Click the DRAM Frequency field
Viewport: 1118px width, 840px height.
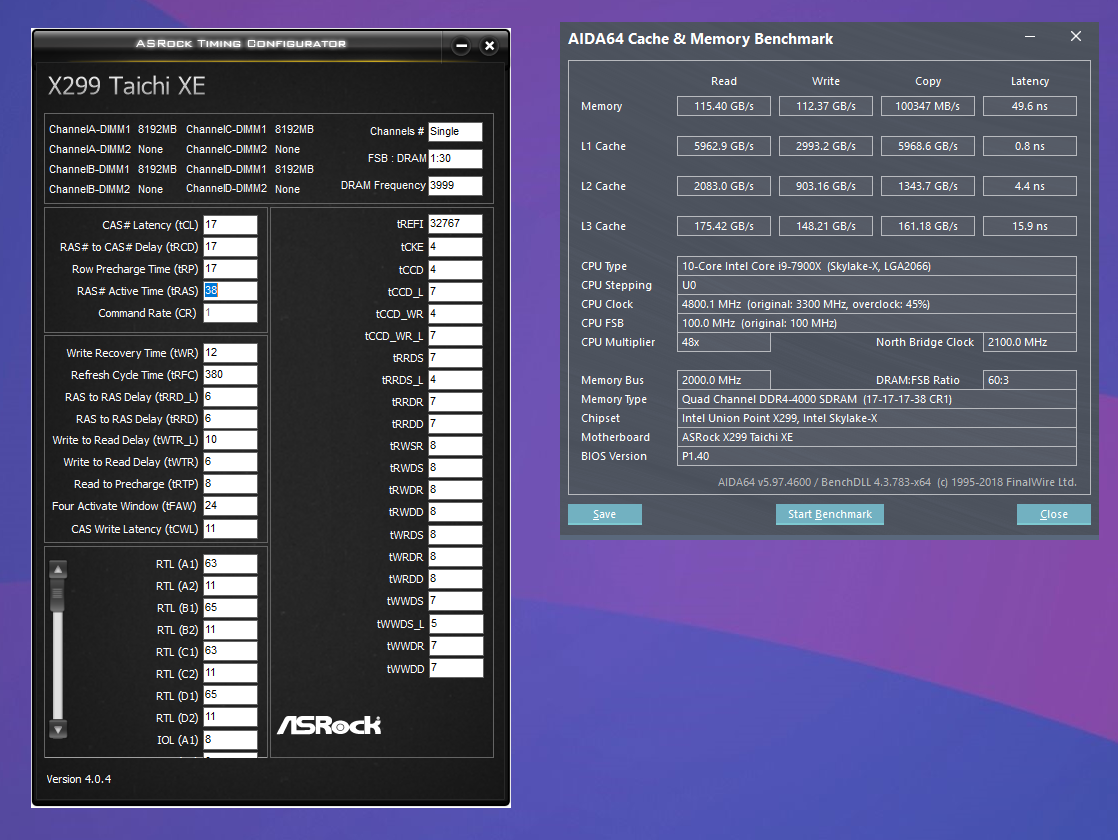coord(456,185)
